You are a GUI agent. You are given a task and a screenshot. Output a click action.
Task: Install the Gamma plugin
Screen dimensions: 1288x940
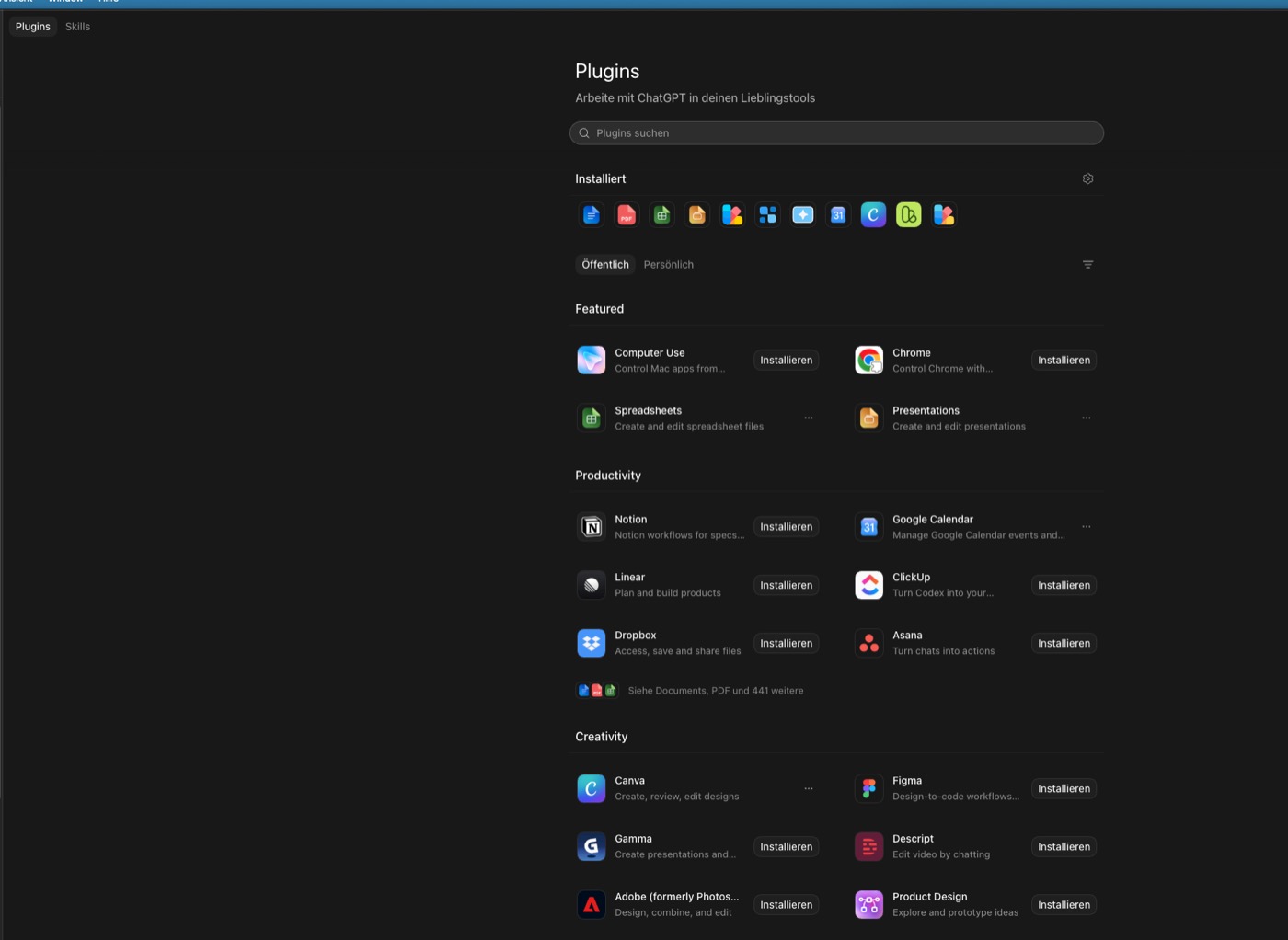[787, 846]
